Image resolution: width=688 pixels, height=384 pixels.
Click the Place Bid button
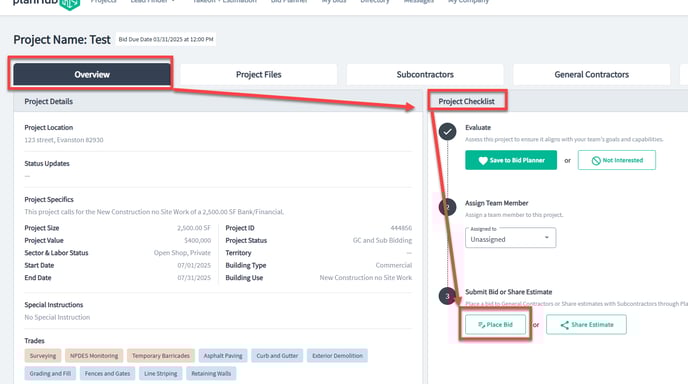(495, 325)
